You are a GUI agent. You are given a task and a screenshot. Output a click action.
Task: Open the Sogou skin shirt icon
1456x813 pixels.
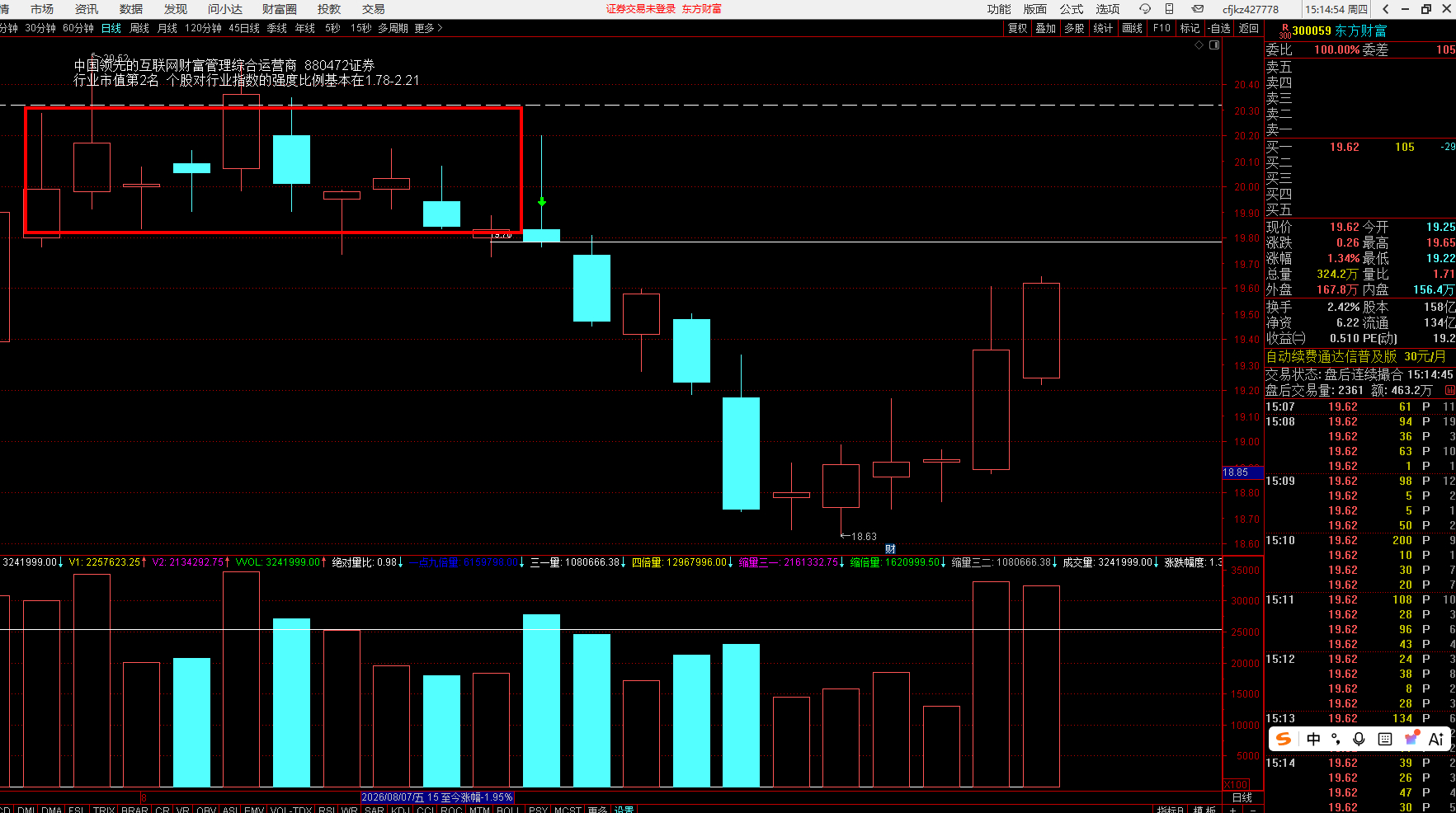[x=1411, y=738]
